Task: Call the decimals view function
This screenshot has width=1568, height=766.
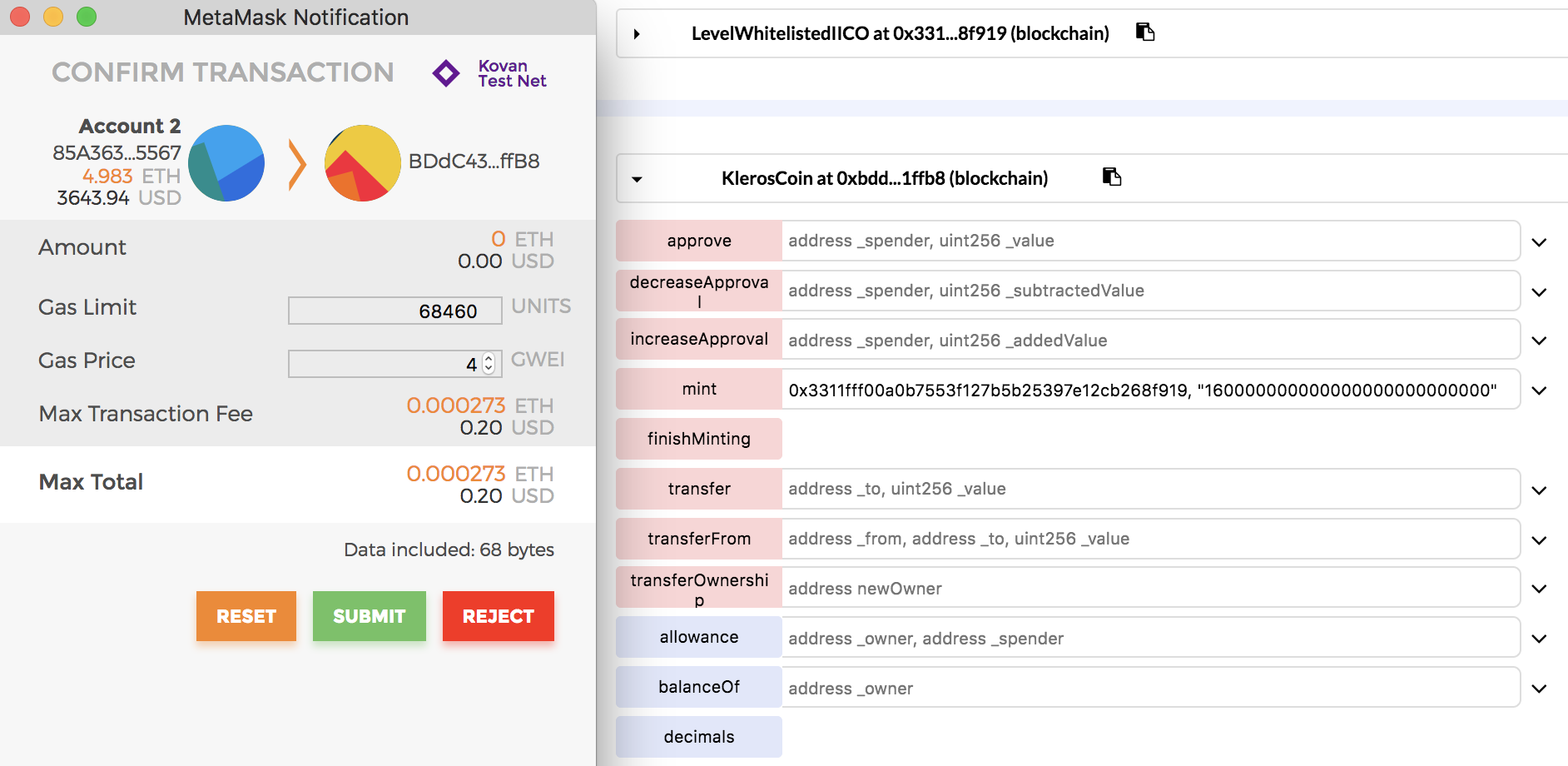Action: coord(699,737)
